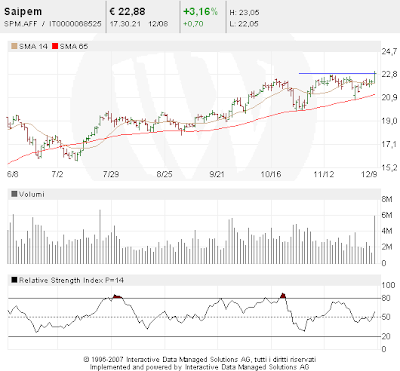Click the 2M volume axis label
The image size is (400, 371).
387,247
